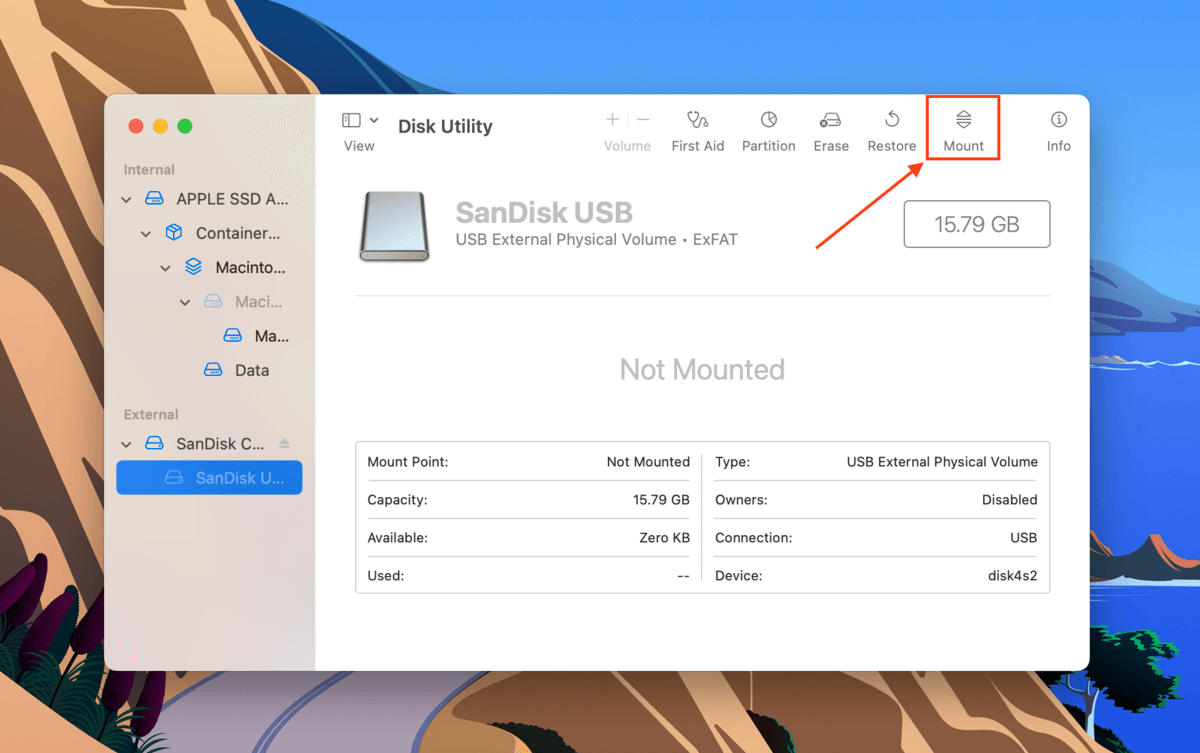Open the View options dropdown chevron
1200x753 pixels.
click(x=374, y=120)
